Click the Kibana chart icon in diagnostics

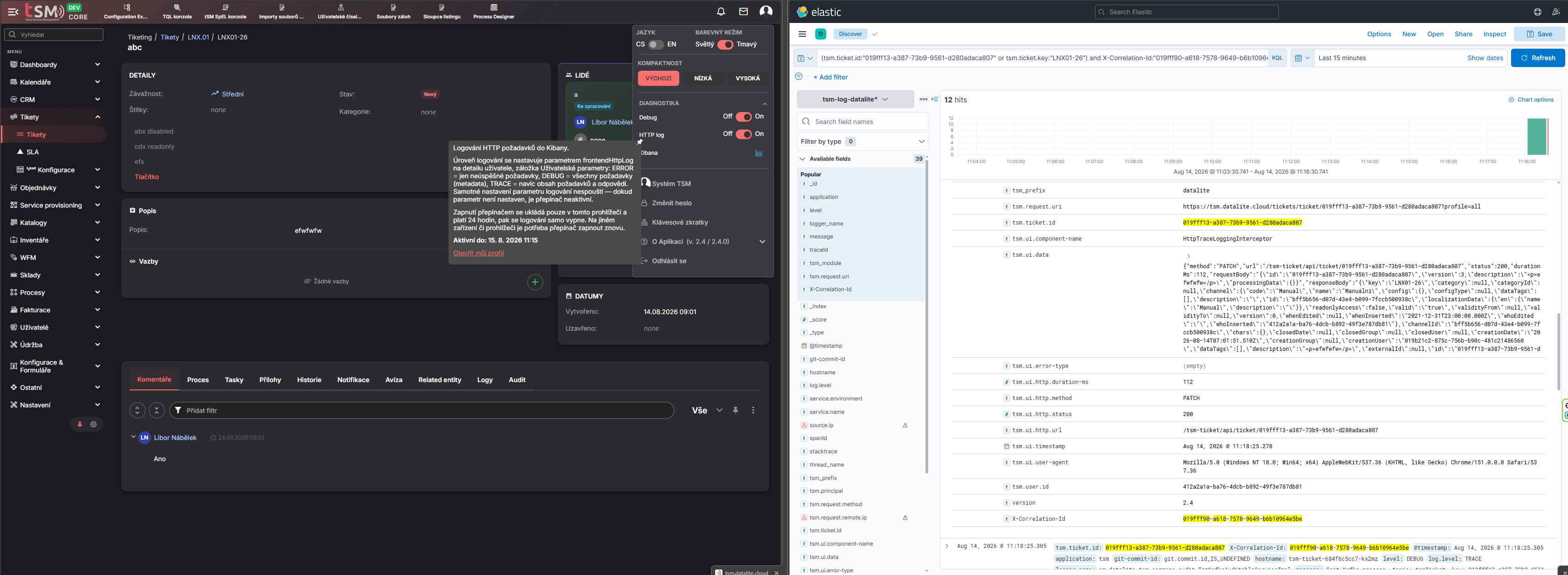pyautogui.click(x=758, y=153)
